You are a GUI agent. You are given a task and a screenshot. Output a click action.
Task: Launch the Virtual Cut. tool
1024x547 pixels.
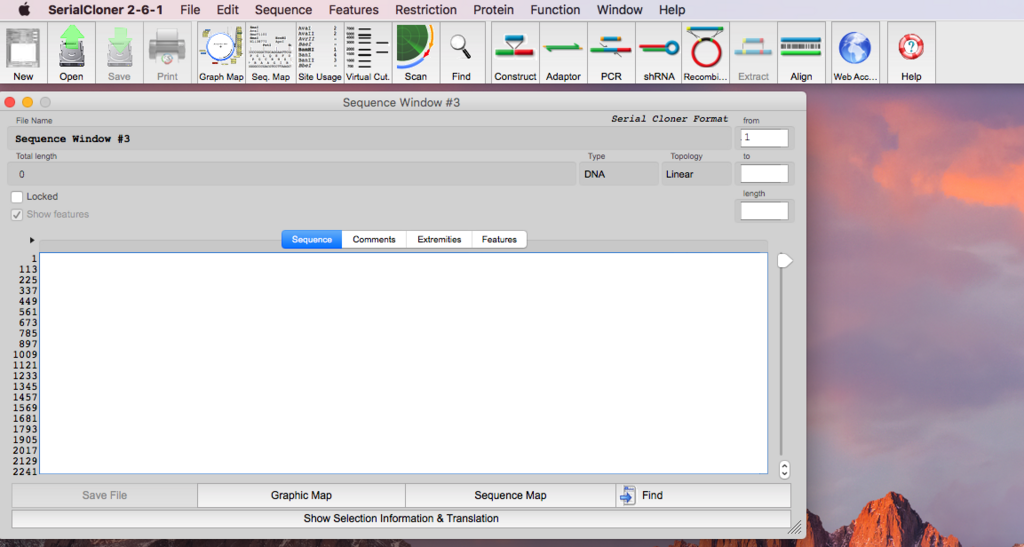coord(368,52)
